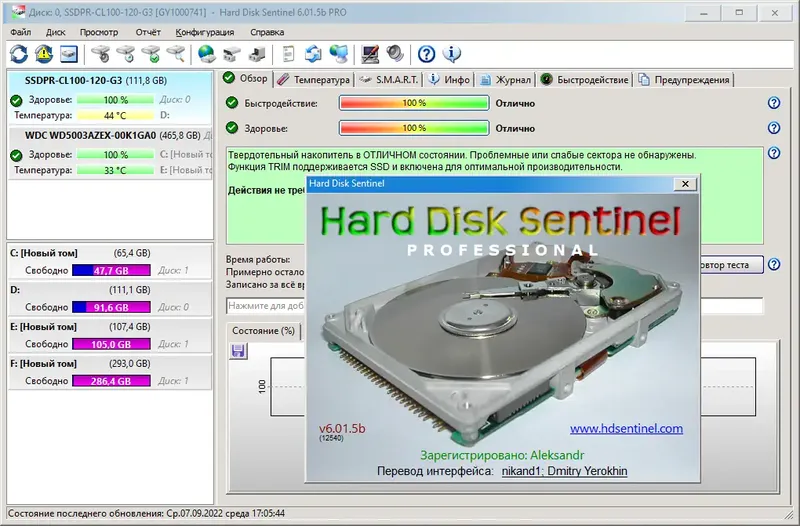Click the partially hidden 'овтор теста' button
The image size is (800, 526).
732,265
